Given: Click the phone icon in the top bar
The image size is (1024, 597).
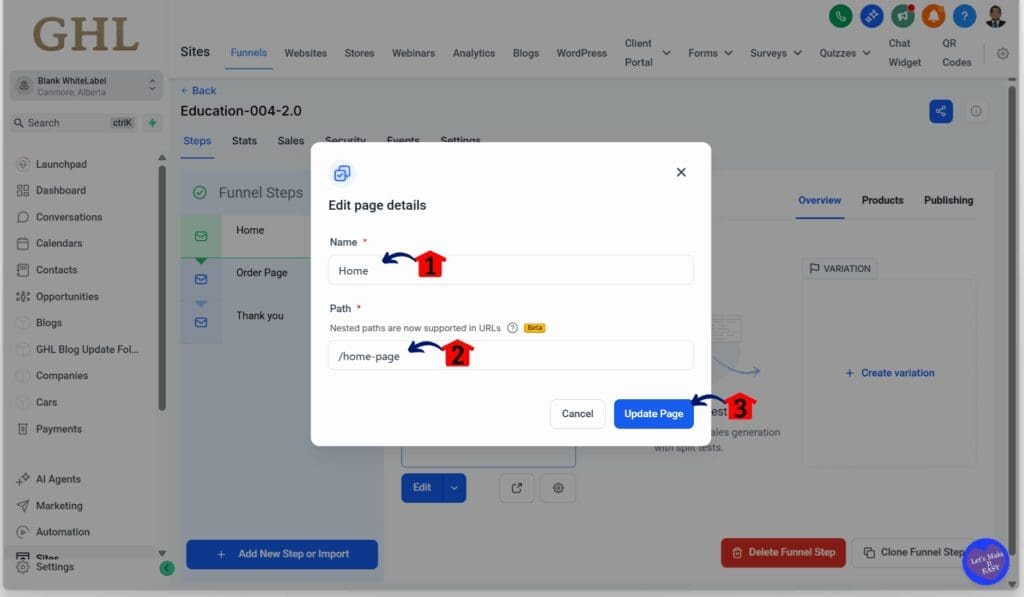Looking at the screenshot, I should 840,16.
